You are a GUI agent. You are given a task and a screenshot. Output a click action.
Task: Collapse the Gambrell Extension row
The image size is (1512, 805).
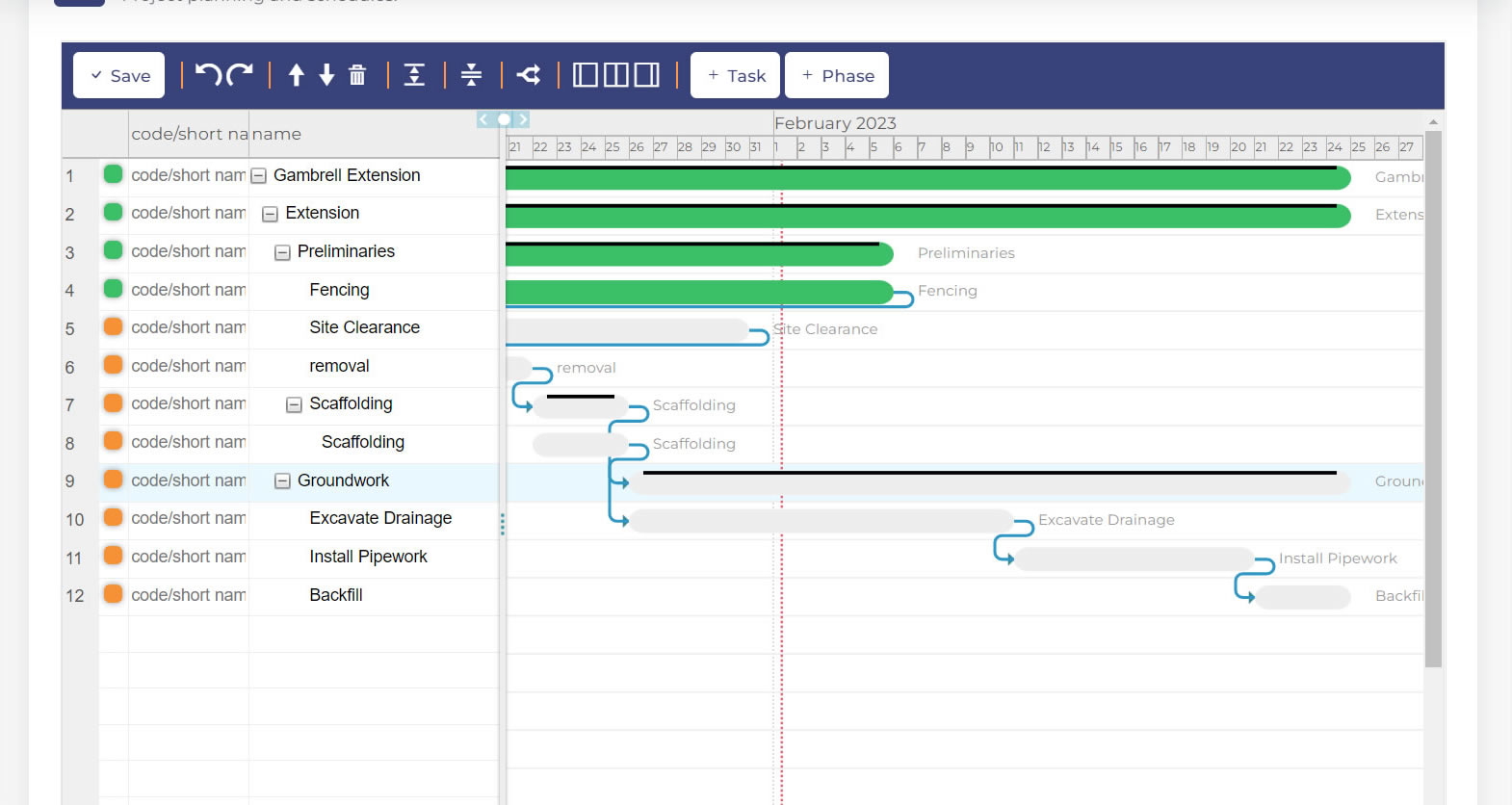click(258, 176)
